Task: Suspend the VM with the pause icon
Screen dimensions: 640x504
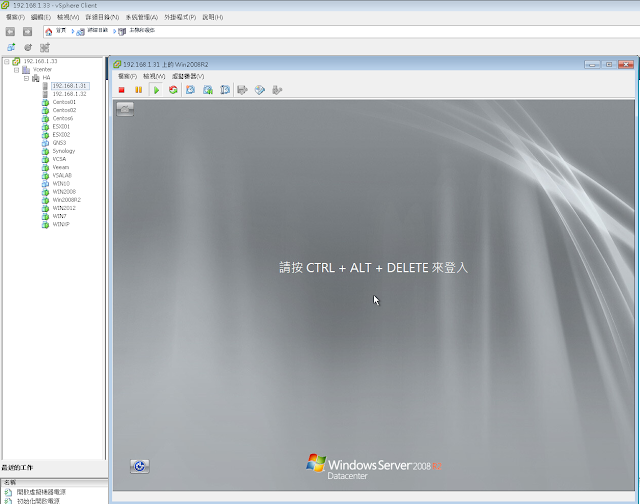Action: [x=138, y=90]
